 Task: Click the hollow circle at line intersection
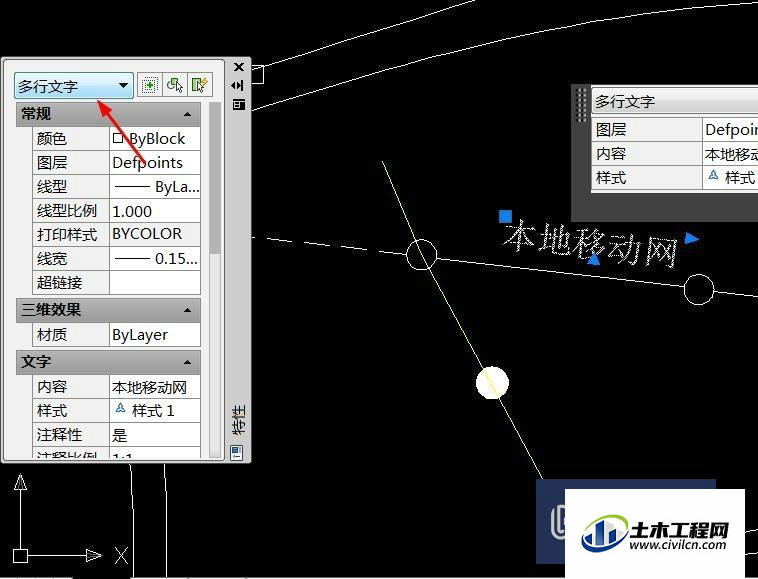[x=422, y=254]
